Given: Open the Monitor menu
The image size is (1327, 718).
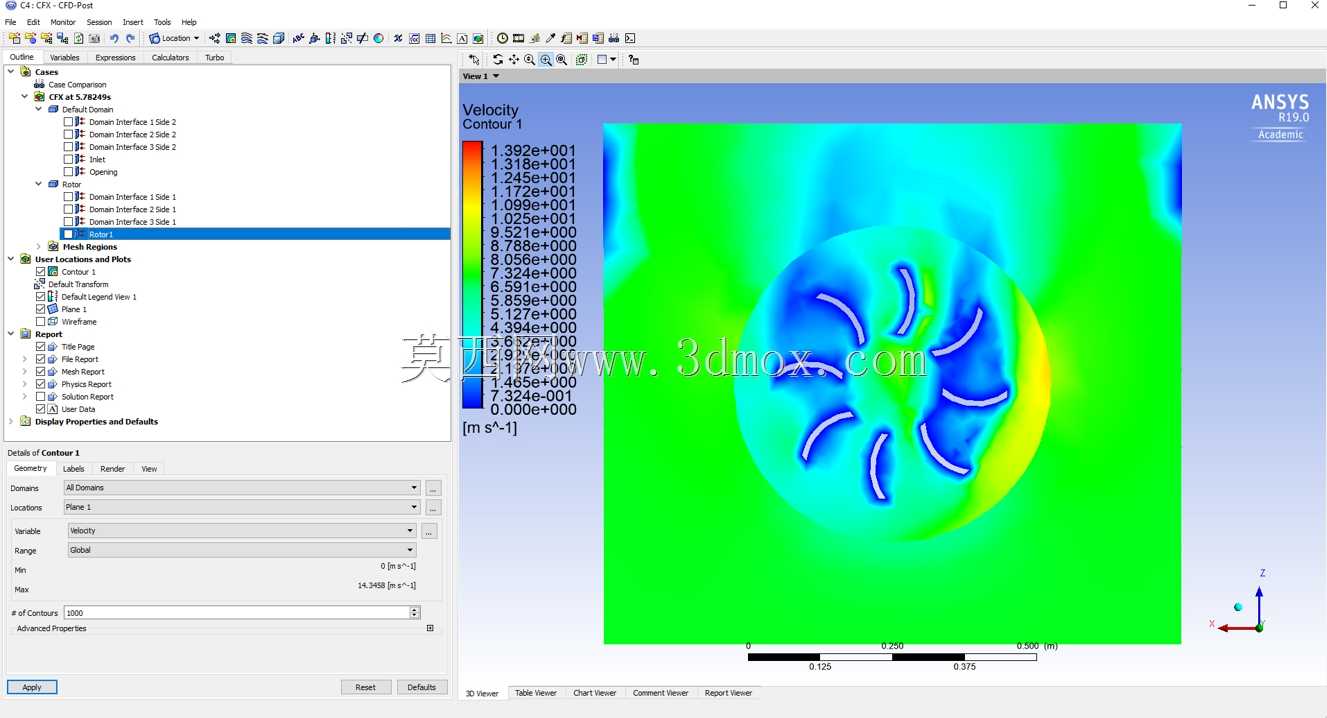Looking at the screenshot, I should click(x=63, y=22).
